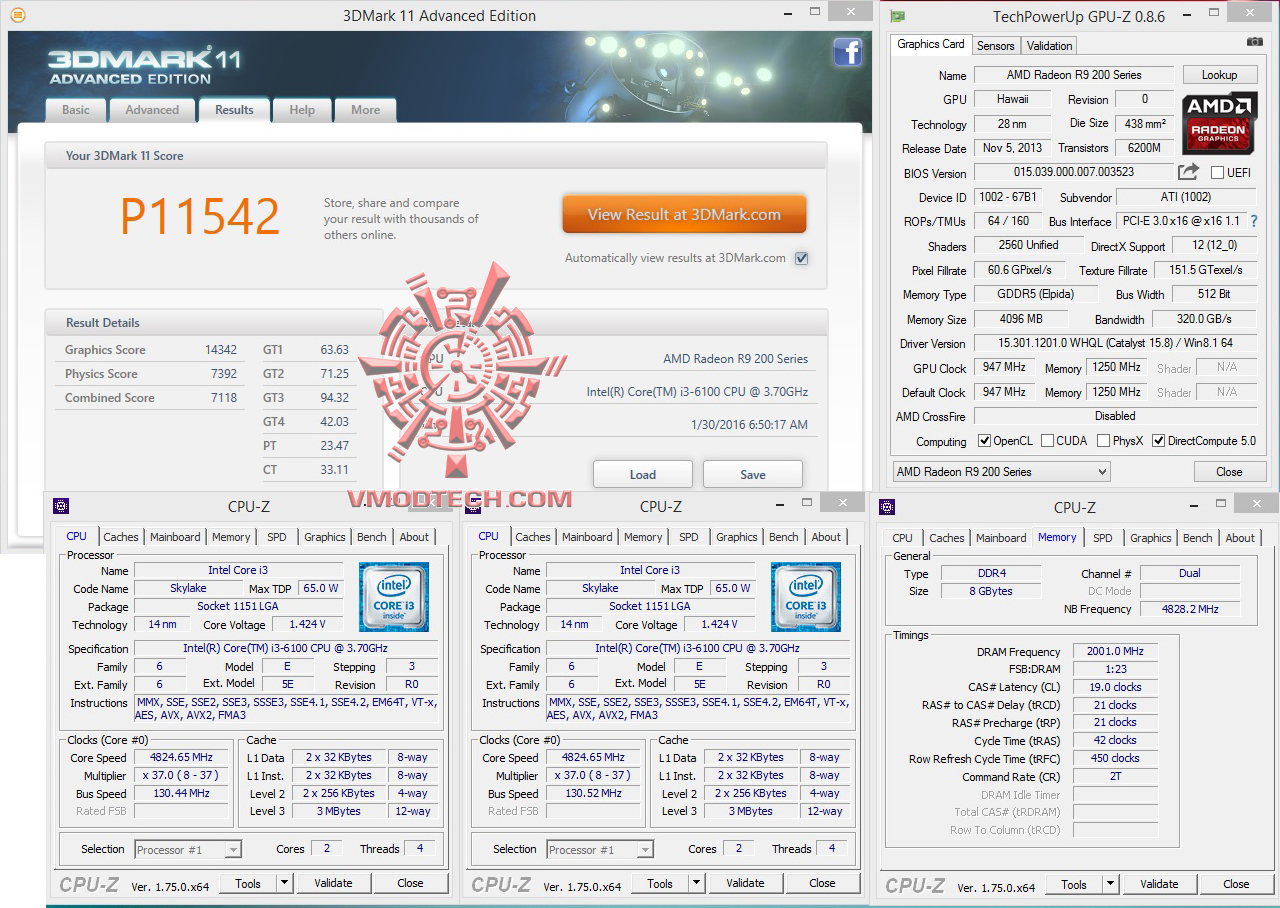This screenshot has width=1280, height=908.
Task: Click View Result at 3DMark.com button
Action: click(x=684, y=214)
